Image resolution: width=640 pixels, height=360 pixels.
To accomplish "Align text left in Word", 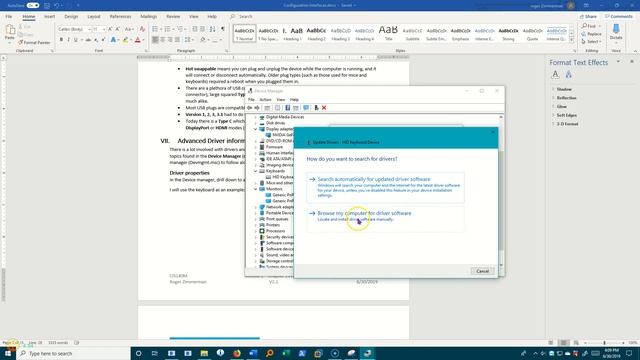I will (155, 40).
